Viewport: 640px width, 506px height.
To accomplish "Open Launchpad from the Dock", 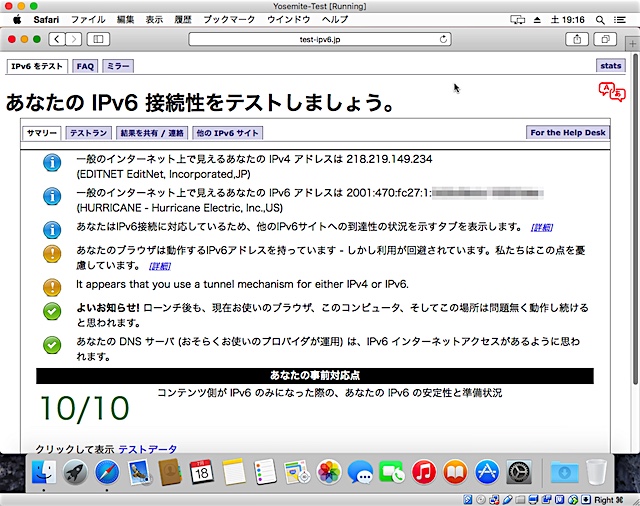I will (76, 472).
